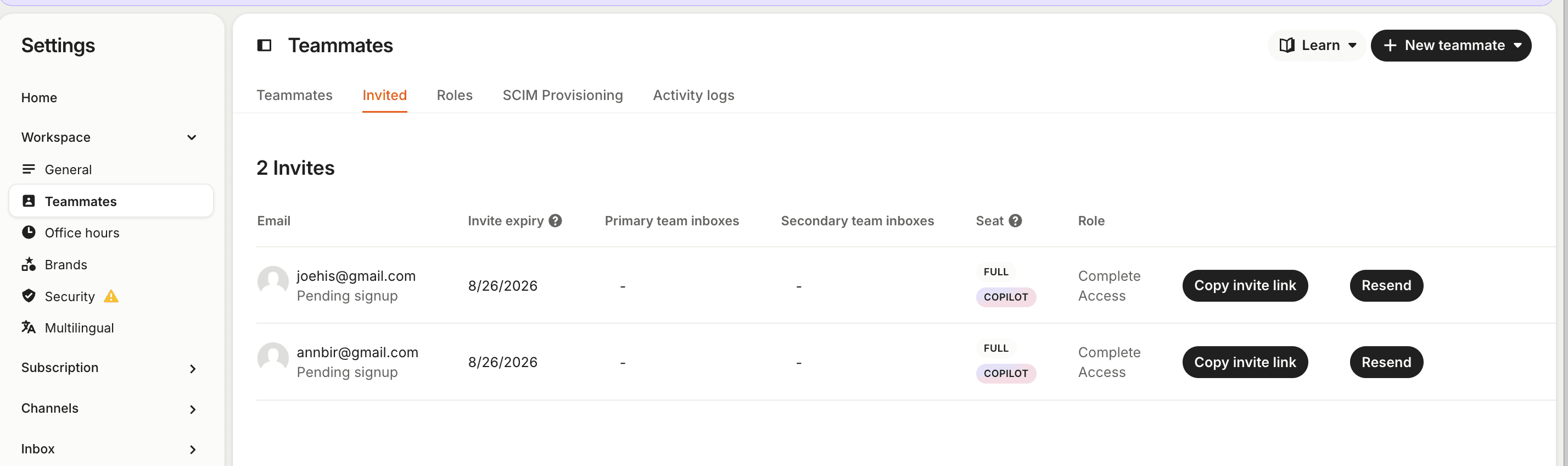Image resolution: width=1568 pixels, height=466 pixels.
Task: Click the Brands shapes icon
Action: 29,264
